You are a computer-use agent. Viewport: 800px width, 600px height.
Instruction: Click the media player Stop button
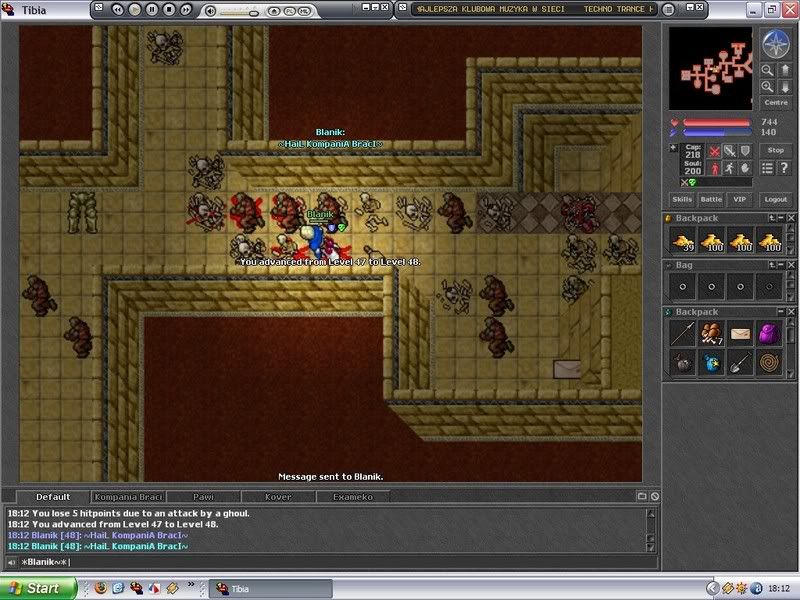click(169, 9)
